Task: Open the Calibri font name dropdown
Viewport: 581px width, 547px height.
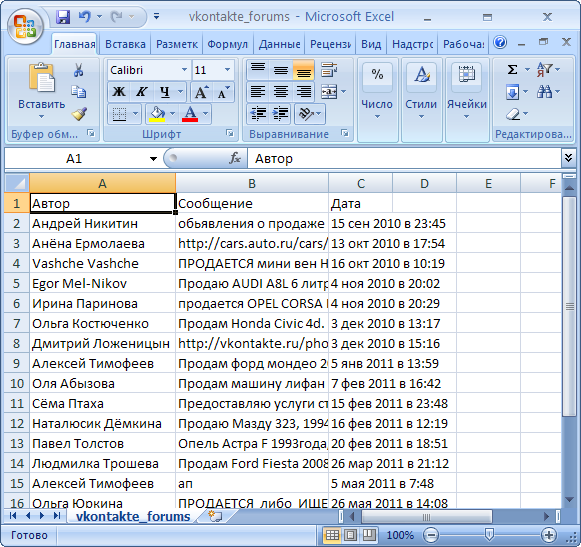Action: (185, 70)
